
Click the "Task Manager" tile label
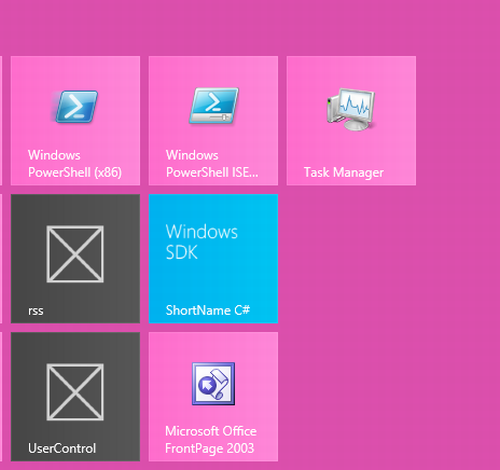(x=344, y=173)
